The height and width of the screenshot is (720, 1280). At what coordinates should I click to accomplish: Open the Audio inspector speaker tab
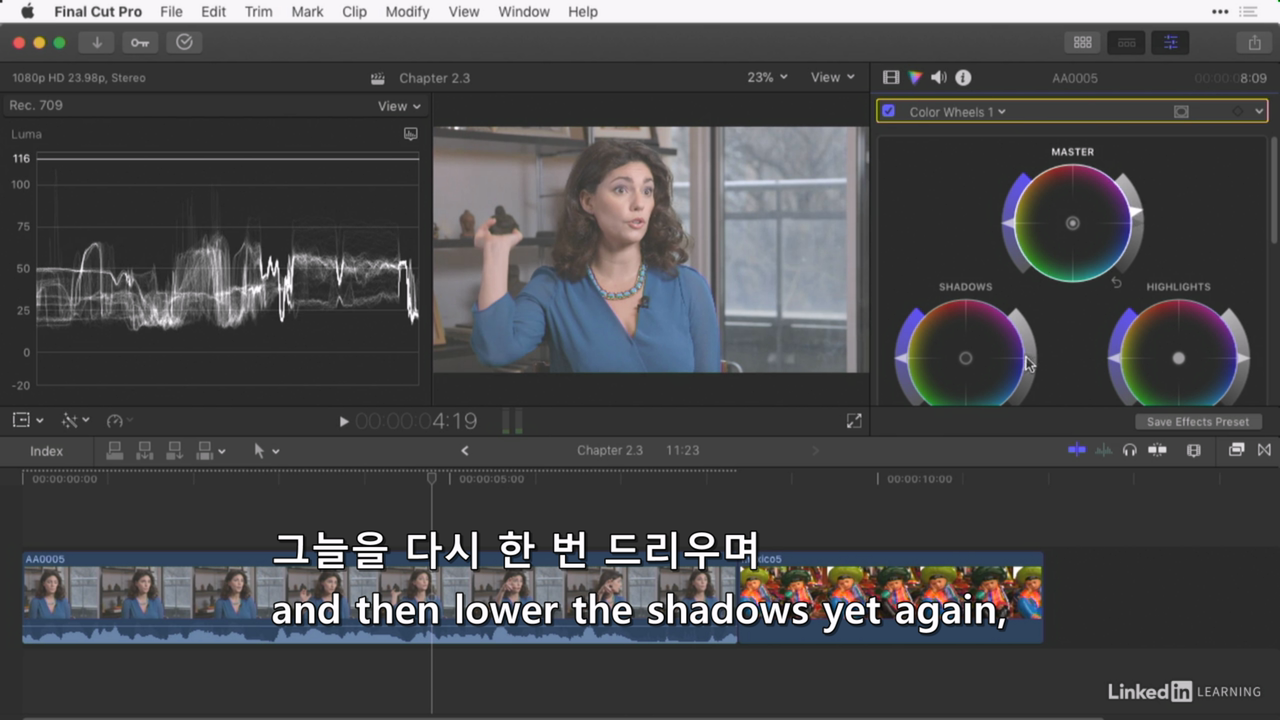[x=938, y=77]
